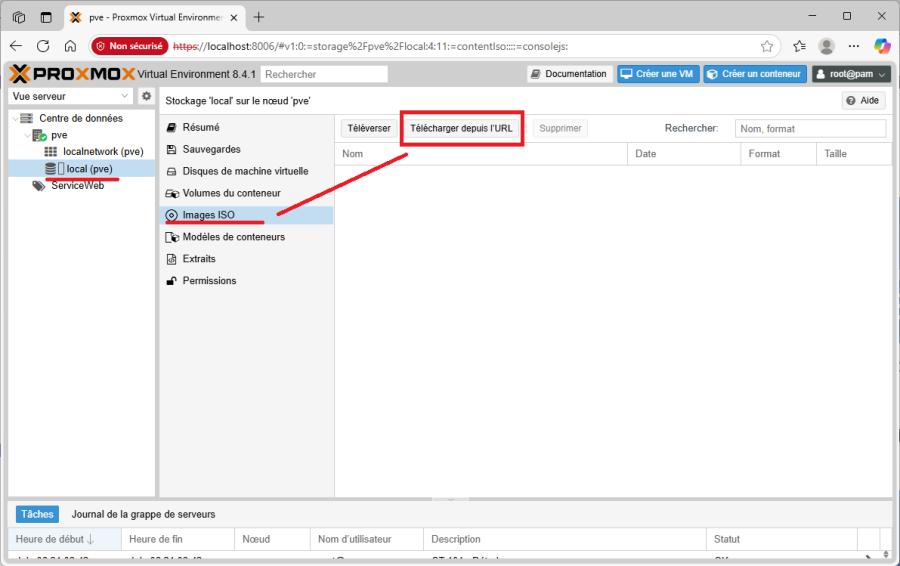900x566 pixels.
Task: Open the Vue serveur view dropdown
Action: point(71,96)
